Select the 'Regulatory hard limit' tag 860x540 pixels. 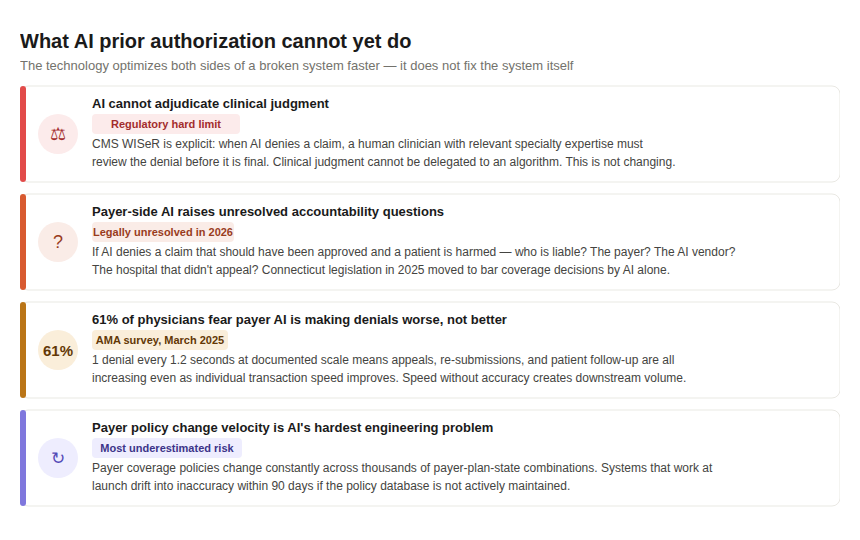point(166,124)
